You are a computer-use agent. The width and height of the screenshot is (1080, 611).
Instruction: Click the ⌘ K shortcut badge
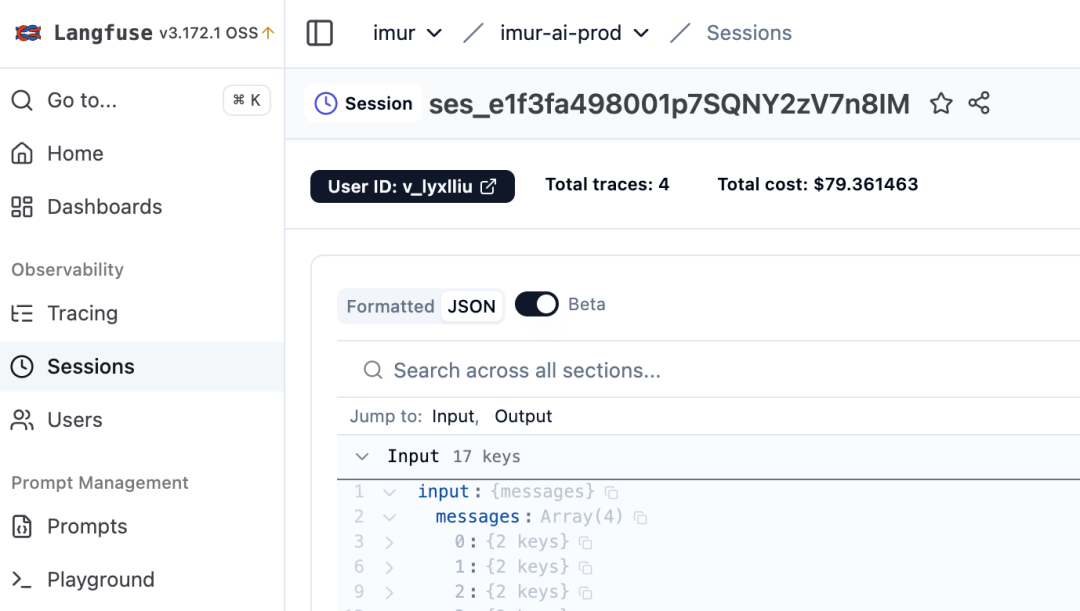(x=247, y=101)
